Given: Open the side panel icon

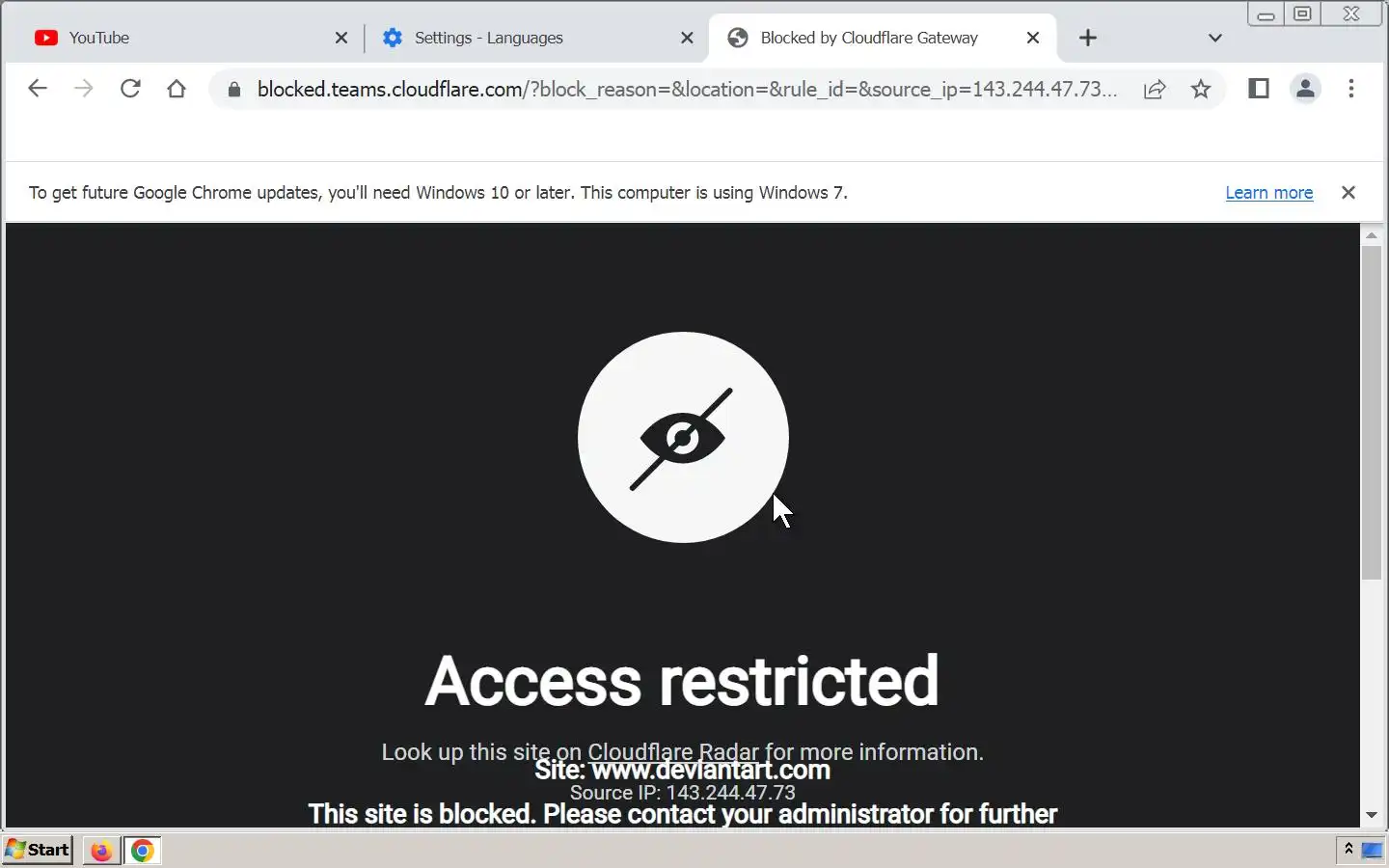Looking at the screenshot, I should [1259, 89].
